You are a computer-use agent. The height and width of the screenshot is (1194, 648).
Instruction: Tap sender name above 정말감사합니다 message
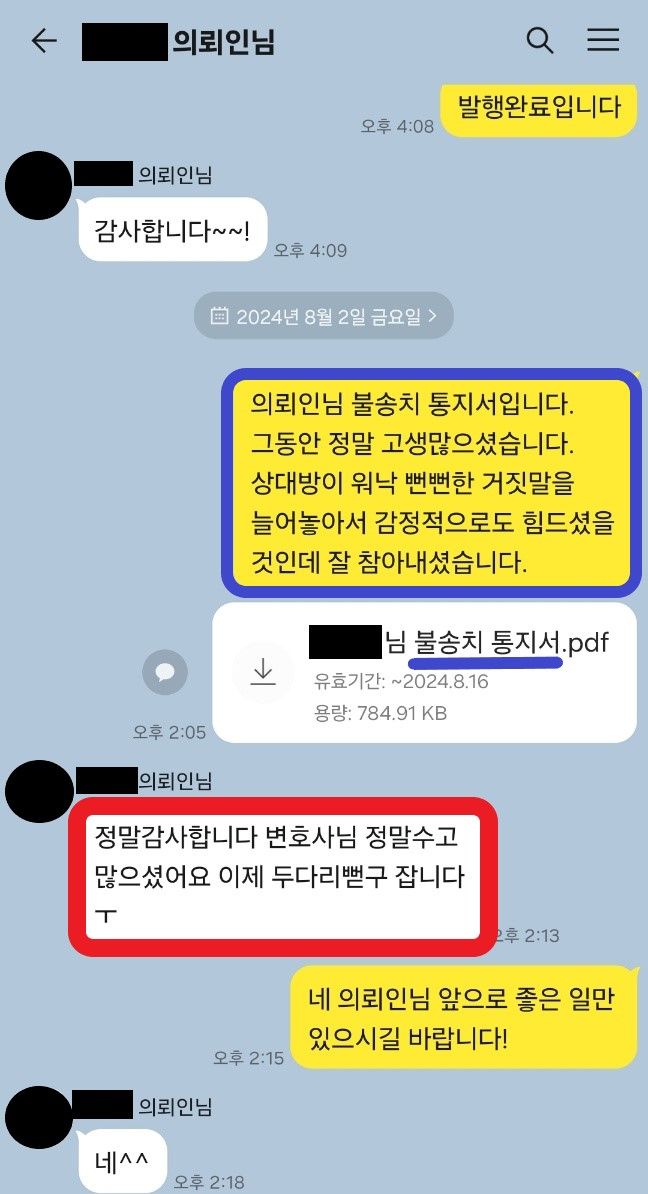[x=144, y=781]
